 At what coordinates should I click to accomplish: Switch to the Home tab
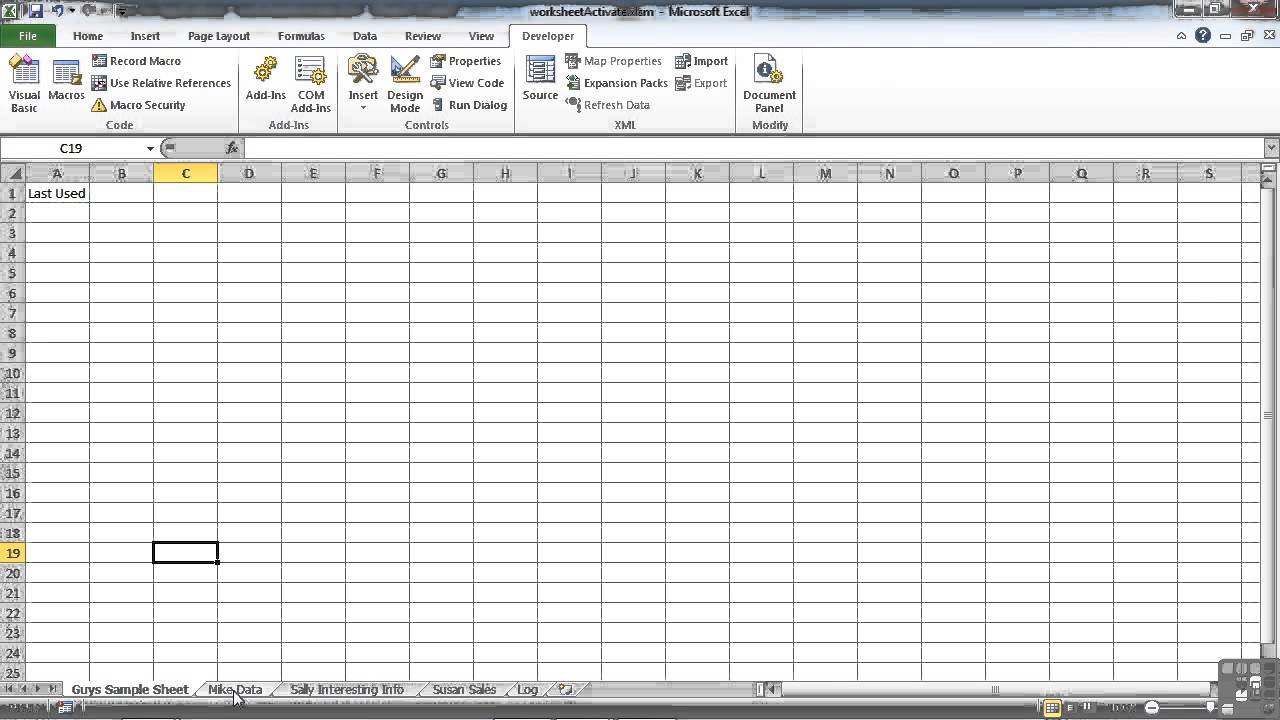[88, 36]
